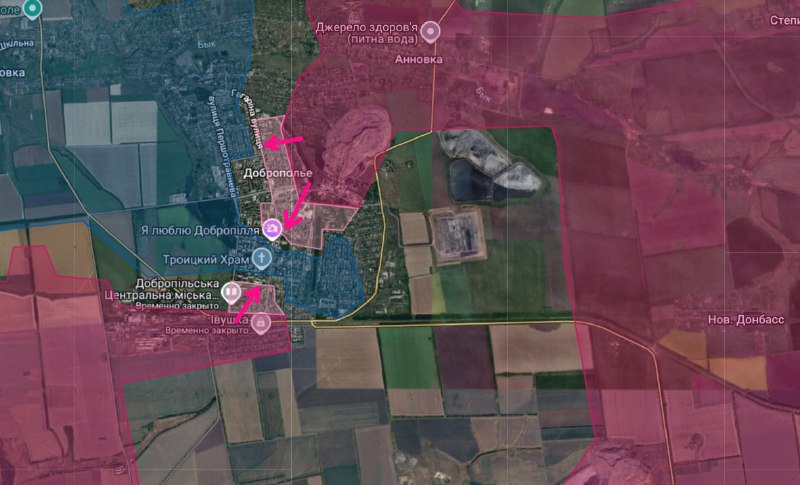
Task: Click the Добропільська Центральна міська… label
Action: [x=162, y=289]
